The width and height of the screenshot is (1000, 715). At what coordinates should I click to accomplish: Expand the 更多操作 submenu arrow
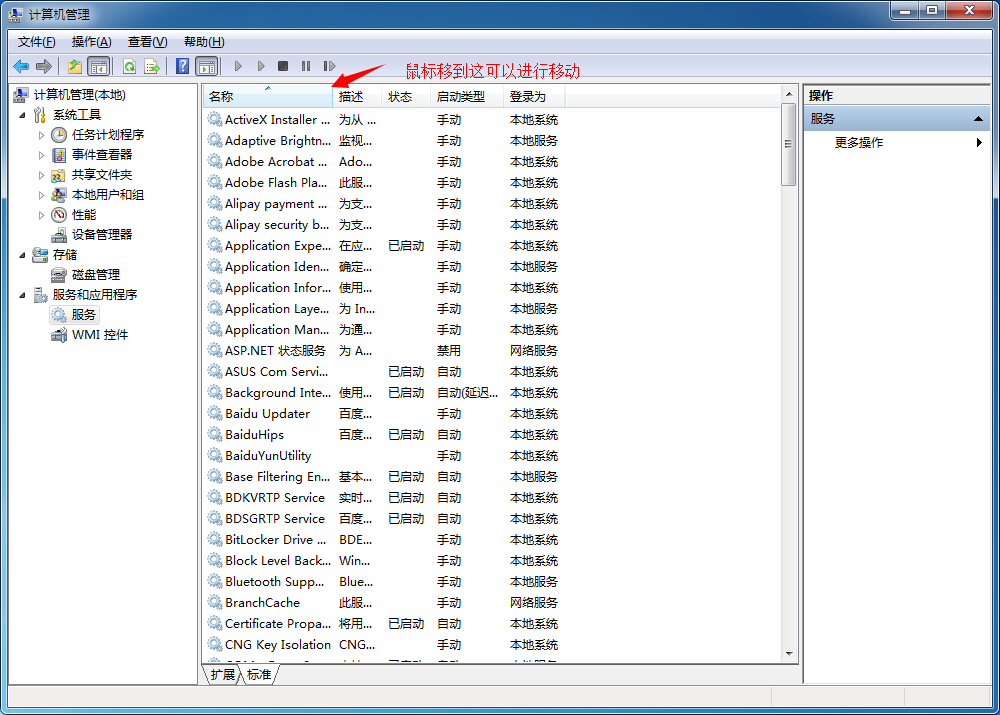pos(979,143)
